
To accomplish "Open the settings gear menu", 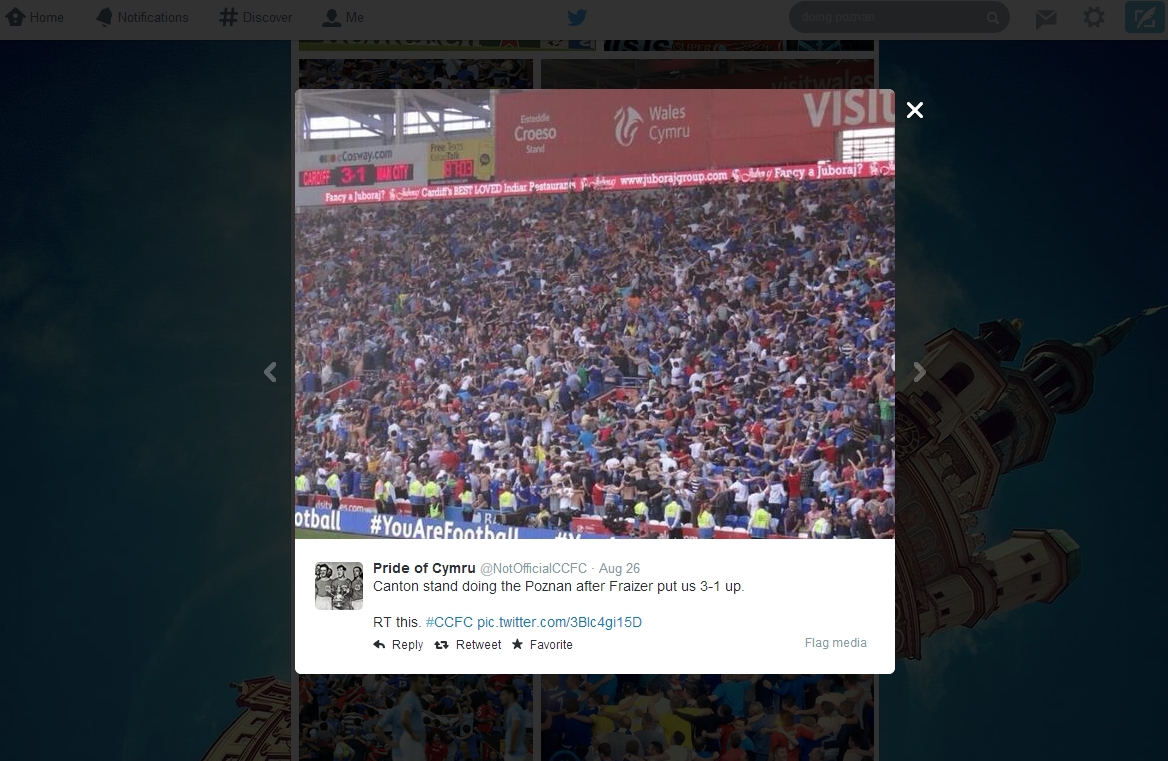I will pyautogui.click(x=1094, y=17).
